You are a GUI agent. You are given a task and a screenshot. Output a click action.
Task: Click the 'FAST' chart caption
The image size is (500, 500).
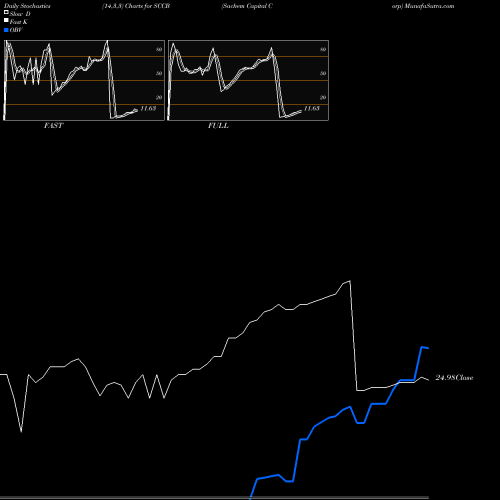click(53, 126)
